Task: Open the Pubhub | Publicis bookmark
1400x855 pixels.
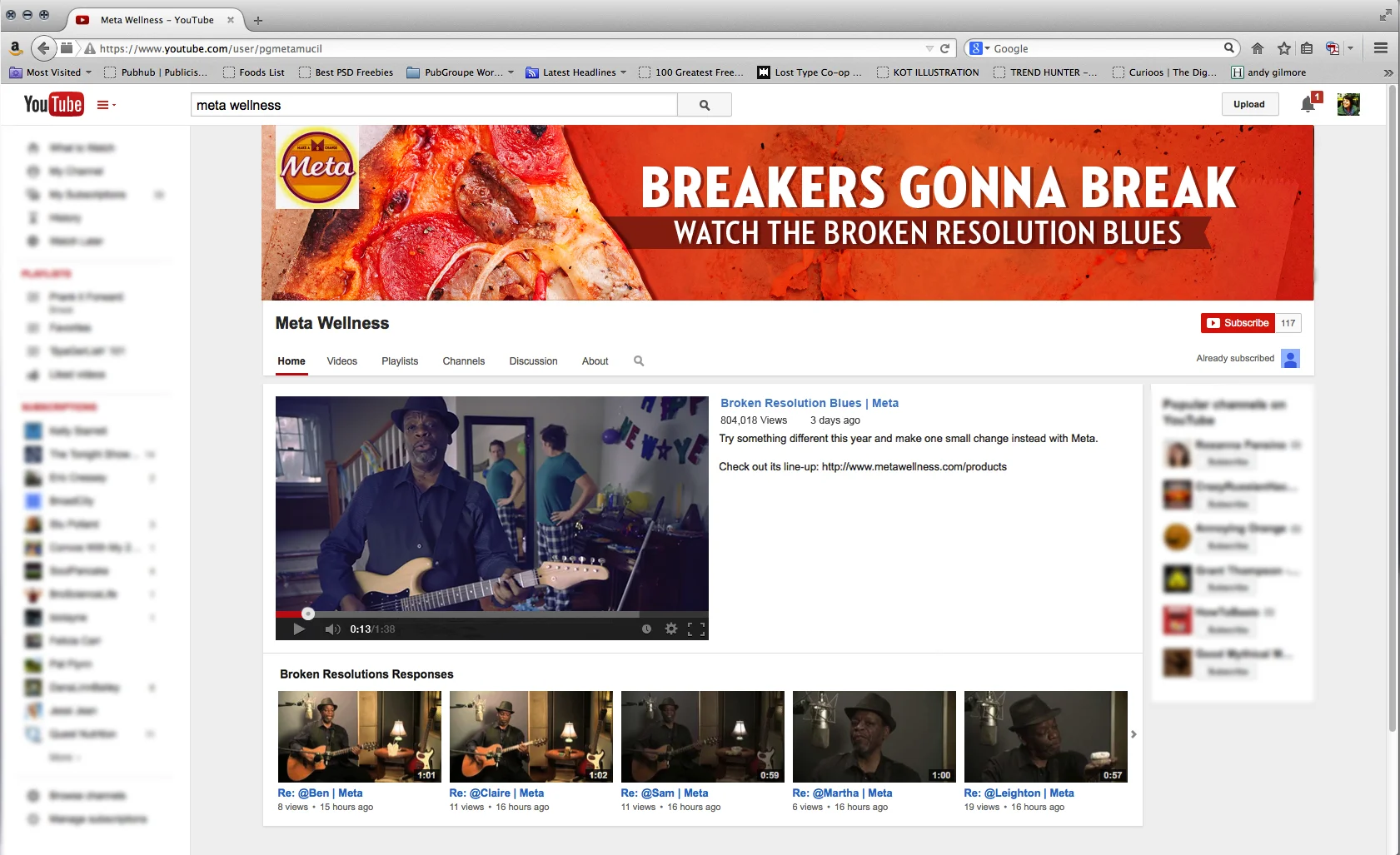Action: click(x=156, y=72)
